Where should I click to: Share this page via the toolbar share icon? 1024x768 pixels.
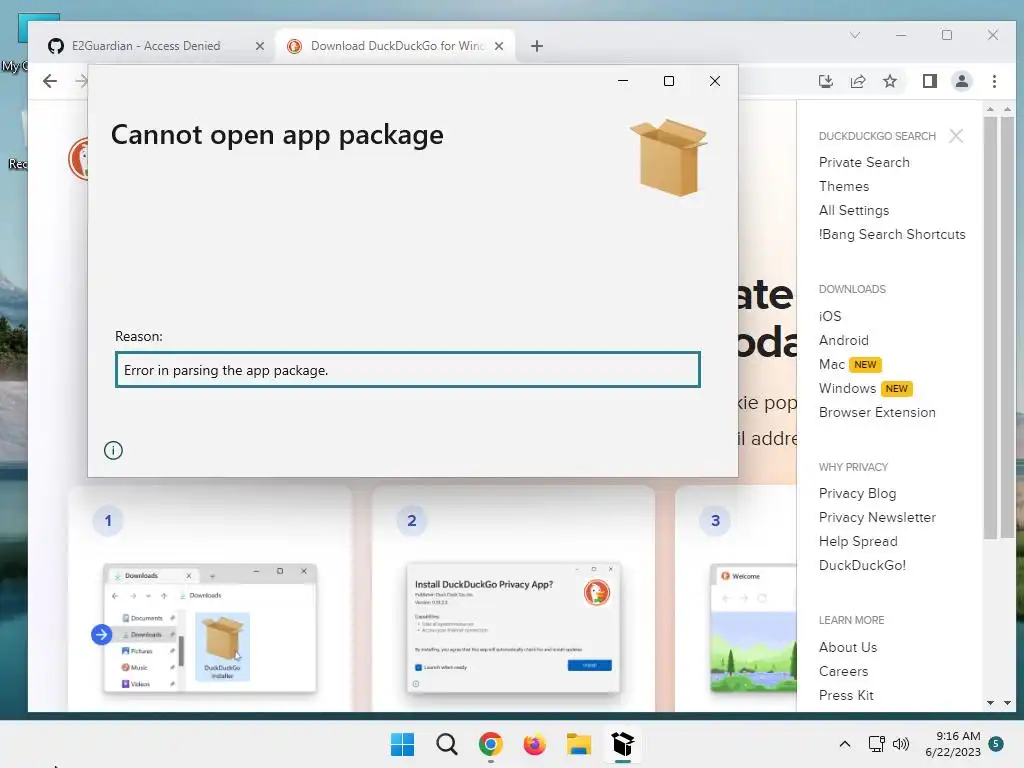point(857,81)
